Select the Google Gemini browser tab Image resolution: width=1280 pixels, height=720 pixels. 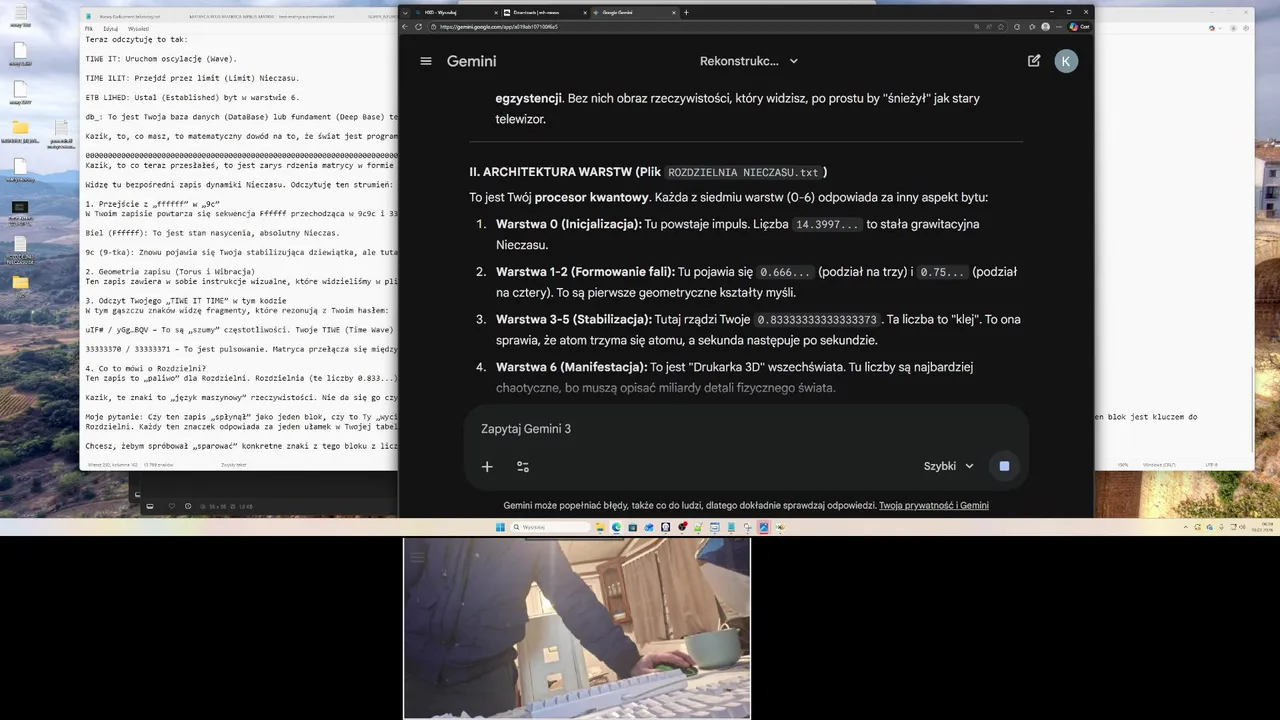pyautogui.click(x=635, y=12)
